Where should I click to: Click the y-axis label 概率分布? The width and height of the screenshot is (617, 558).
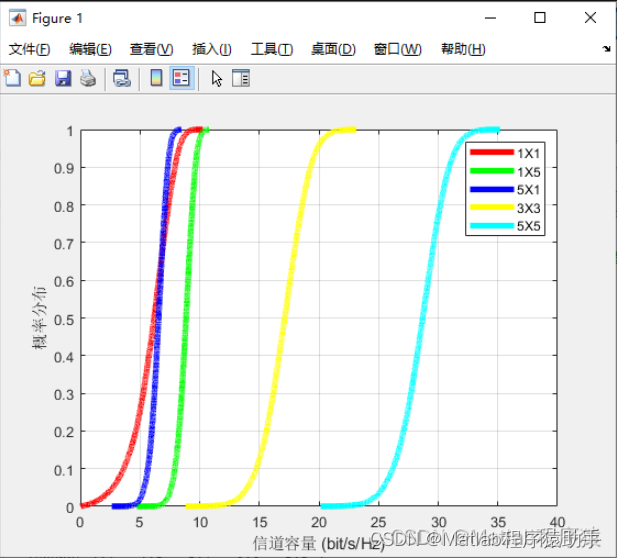coord(39,318)
